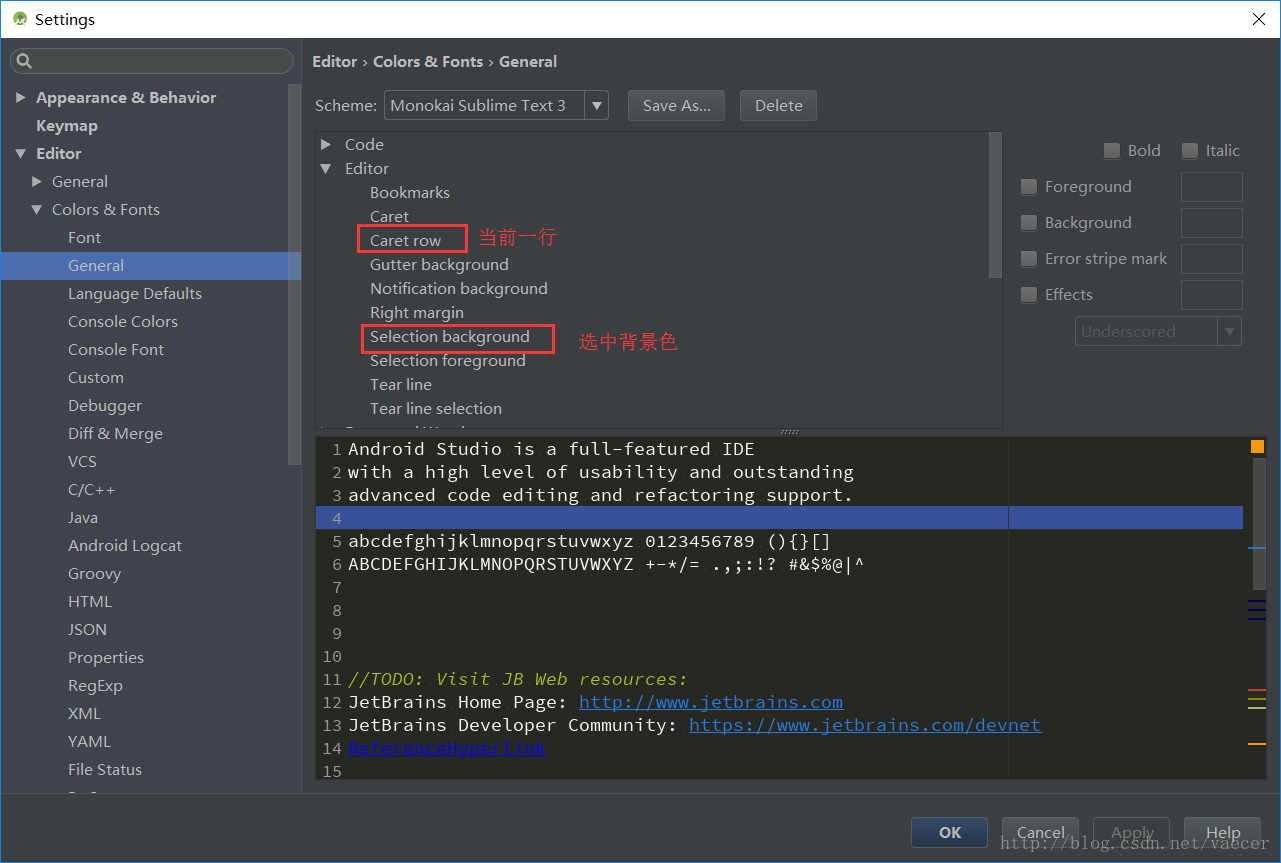Open JSON color settings
Screen dimensions: 1281x863
pyautogui.click(x=87, y=629)
